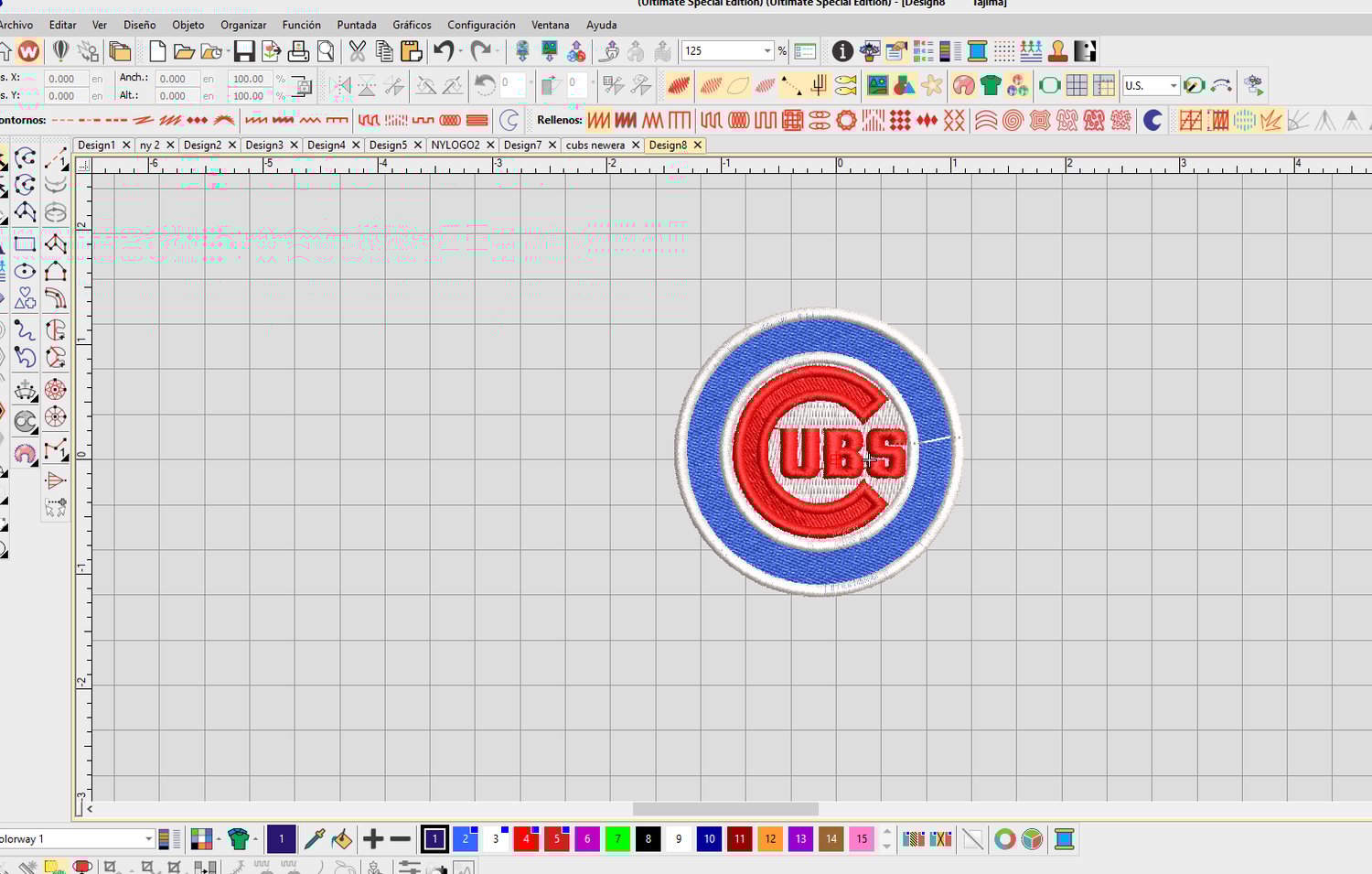The height and width of the screenshot is (874, 1372).
Task: Select the rectangle shape tool
Action: tap(25, 243)
